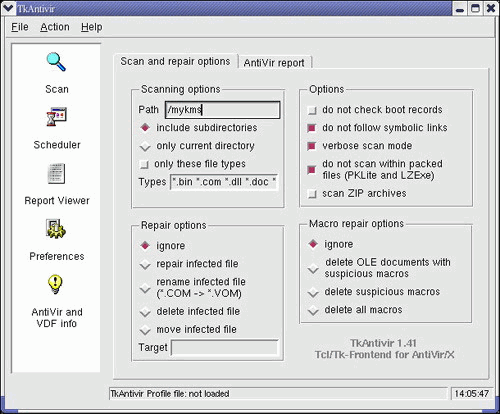Viewport: 500px width, 414px height.
Task: Select the 'only current directory' radio button
Action: tap(145, 146)
